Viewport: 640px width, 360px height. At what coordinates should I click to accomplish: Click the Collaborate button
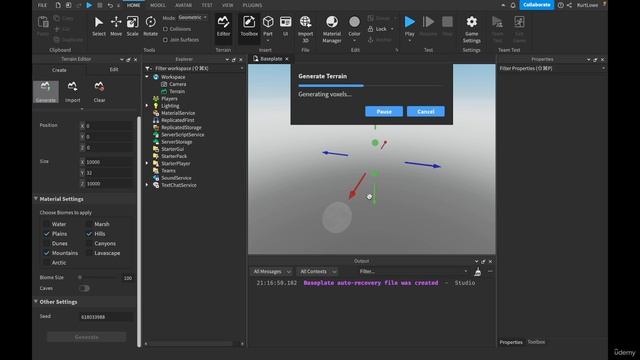click(536, 5)
